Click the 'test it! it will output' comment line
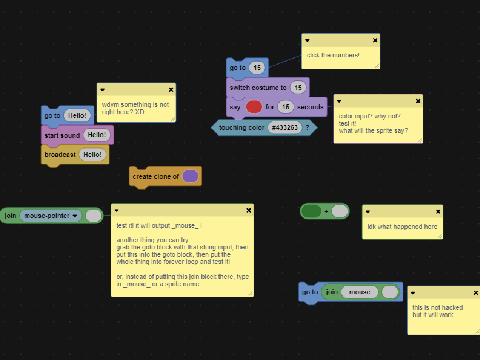The width and height of the screenshot is (480, 360). (x=159, y=226)
